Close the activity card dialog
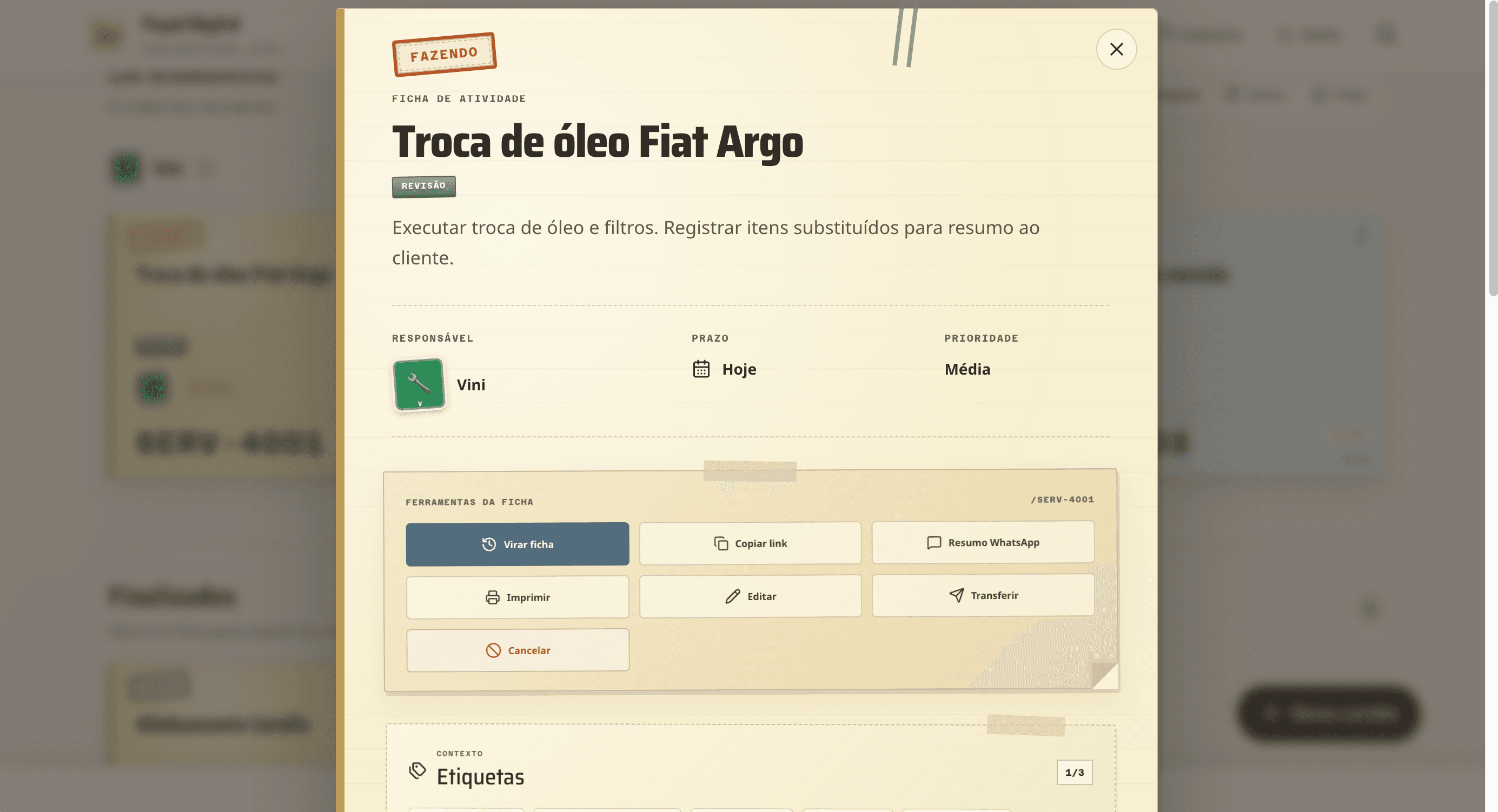The height and width of the screenshot is (812, 1498). tap(1116, 49)
